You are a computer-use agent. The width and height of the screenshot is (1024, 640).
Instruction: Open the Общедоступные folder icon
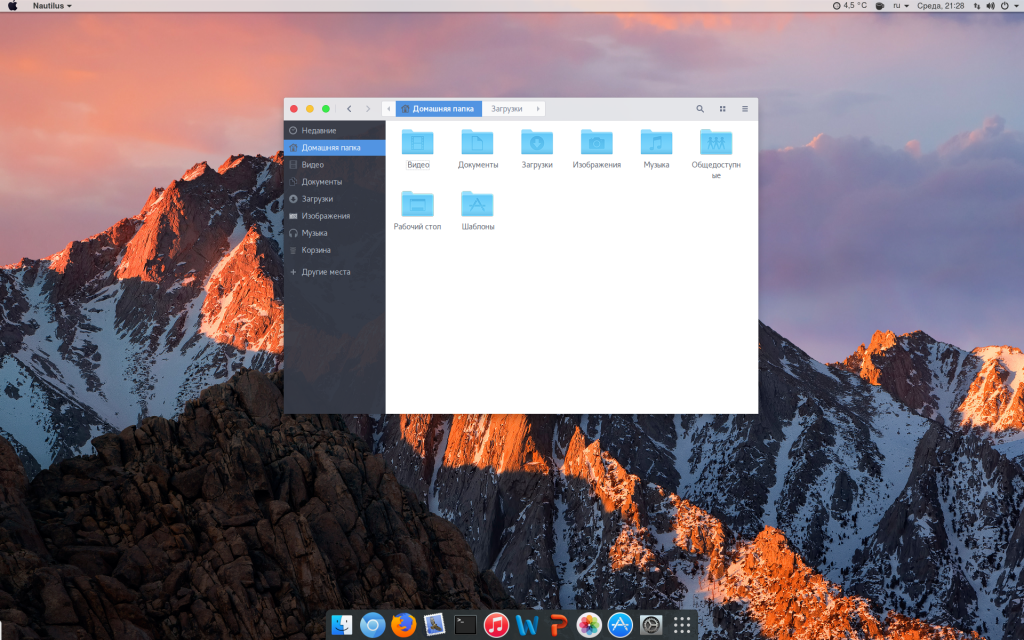(716, 142)
